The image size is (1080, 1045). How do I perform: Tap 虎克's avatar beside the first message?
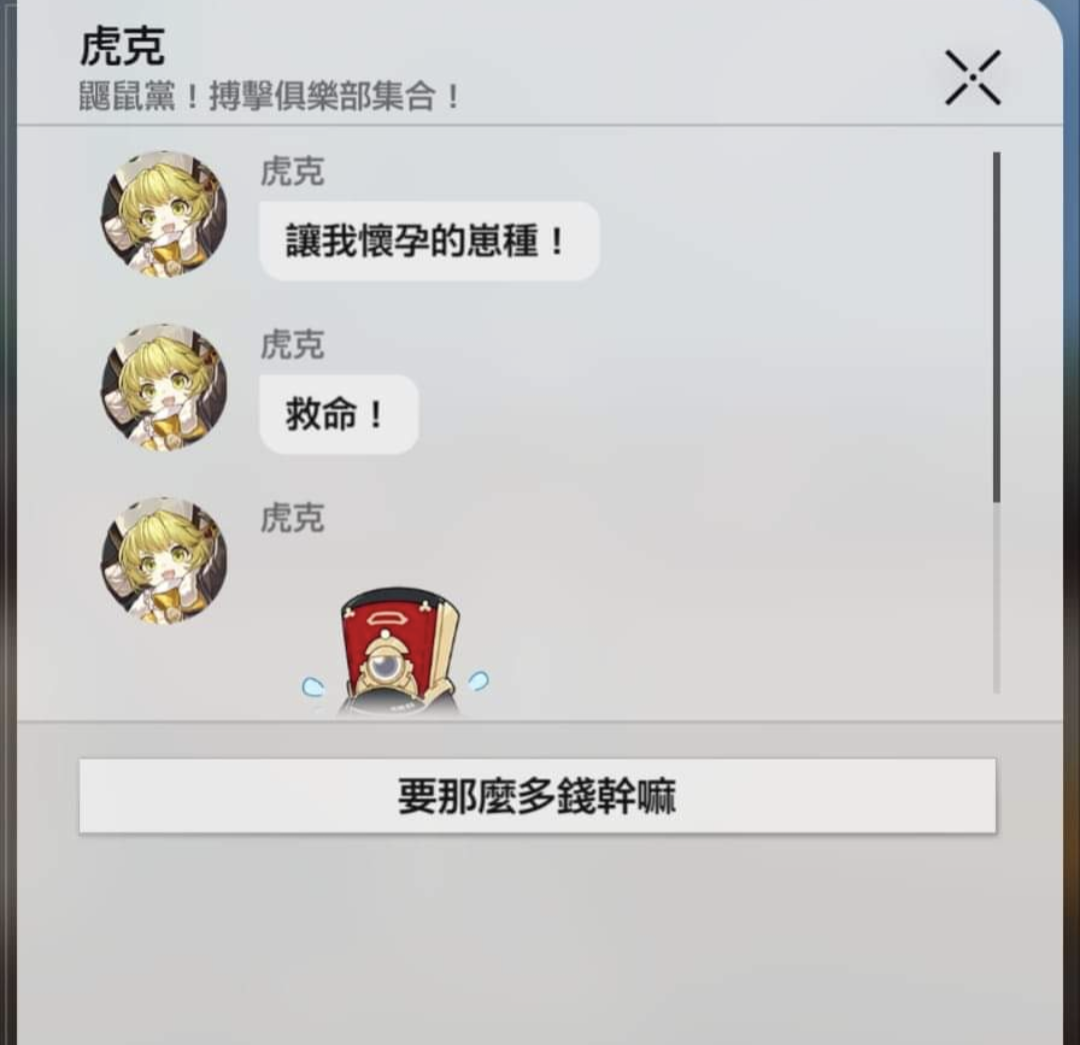pos(164,214)
